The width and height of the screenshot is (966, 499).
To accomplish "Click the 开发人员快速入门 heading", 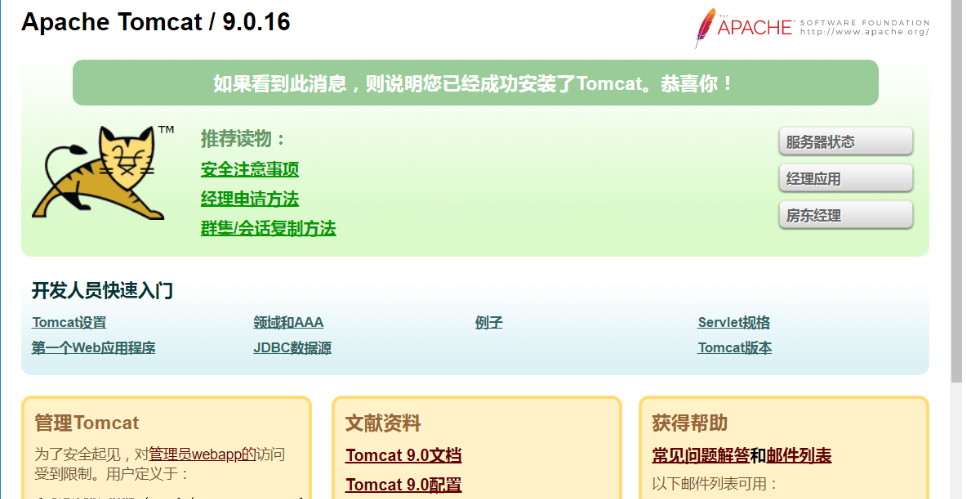I will (102, 290).
